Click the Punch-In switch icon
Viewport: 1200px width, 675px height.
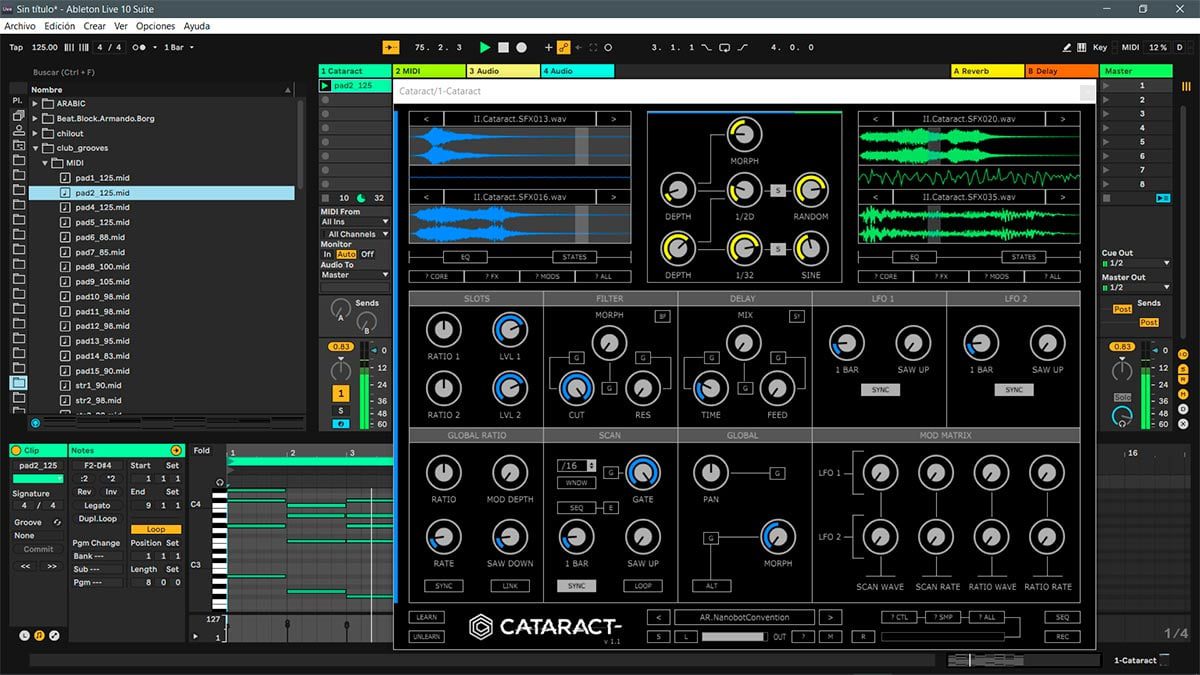click(x=707, y=47)
